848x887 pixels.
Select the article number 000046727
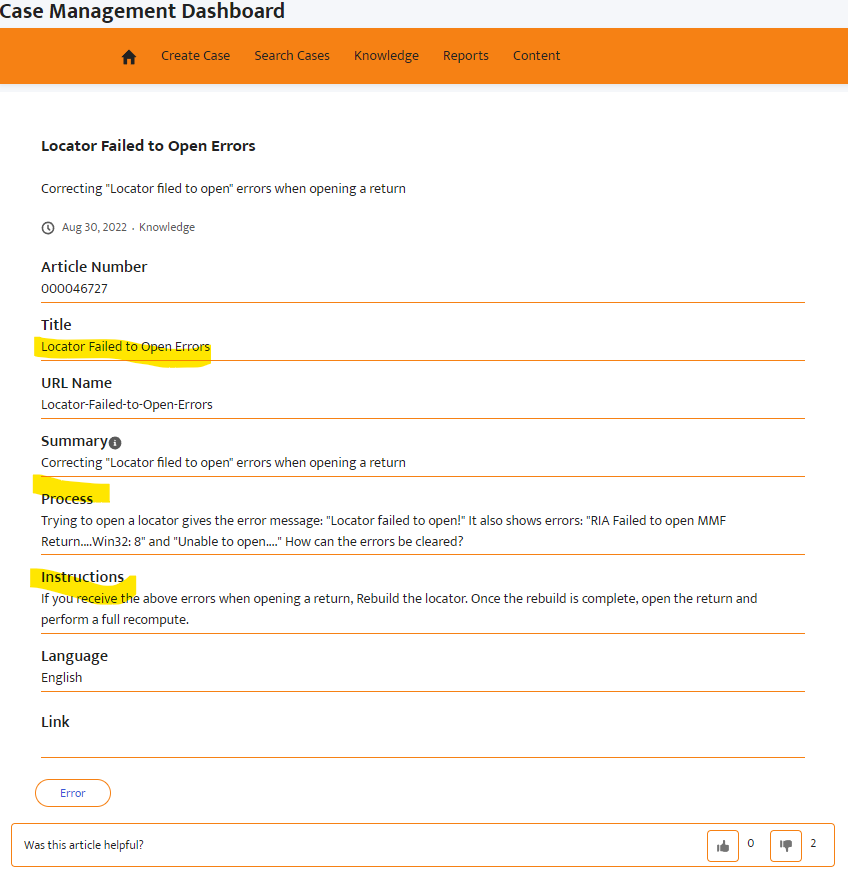(x=74, y=289)
